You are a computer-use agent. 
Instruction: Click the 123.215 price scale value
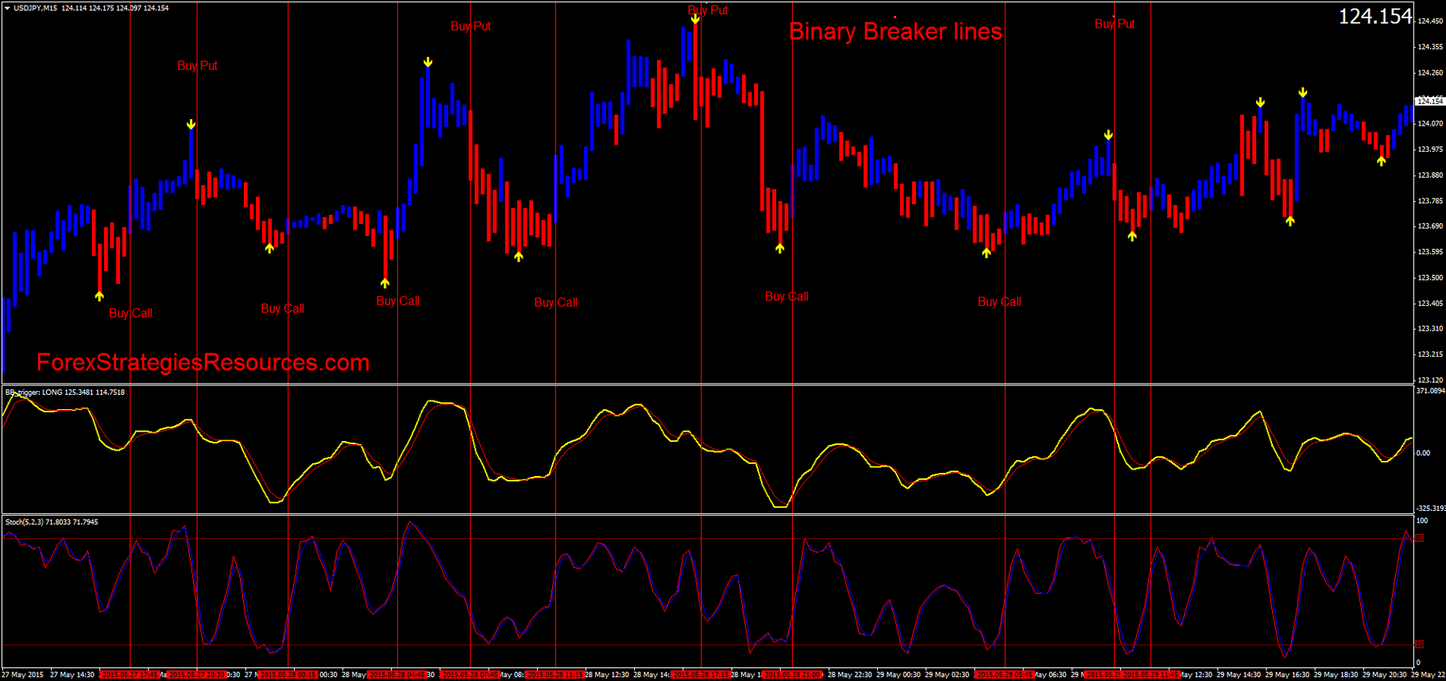point(1430,354)
